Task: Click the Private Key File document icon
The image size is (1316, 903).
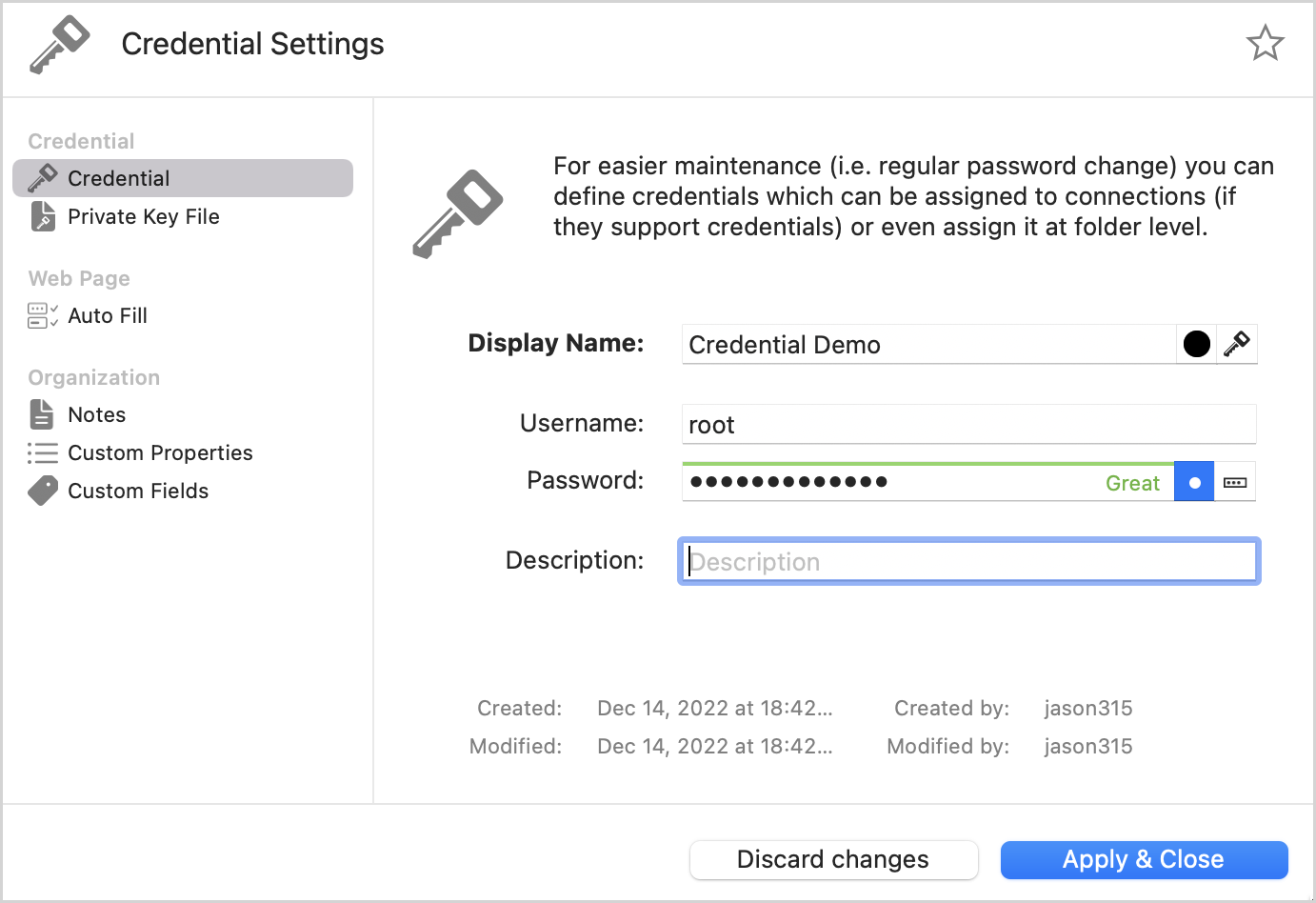Action: pos(43,216)
